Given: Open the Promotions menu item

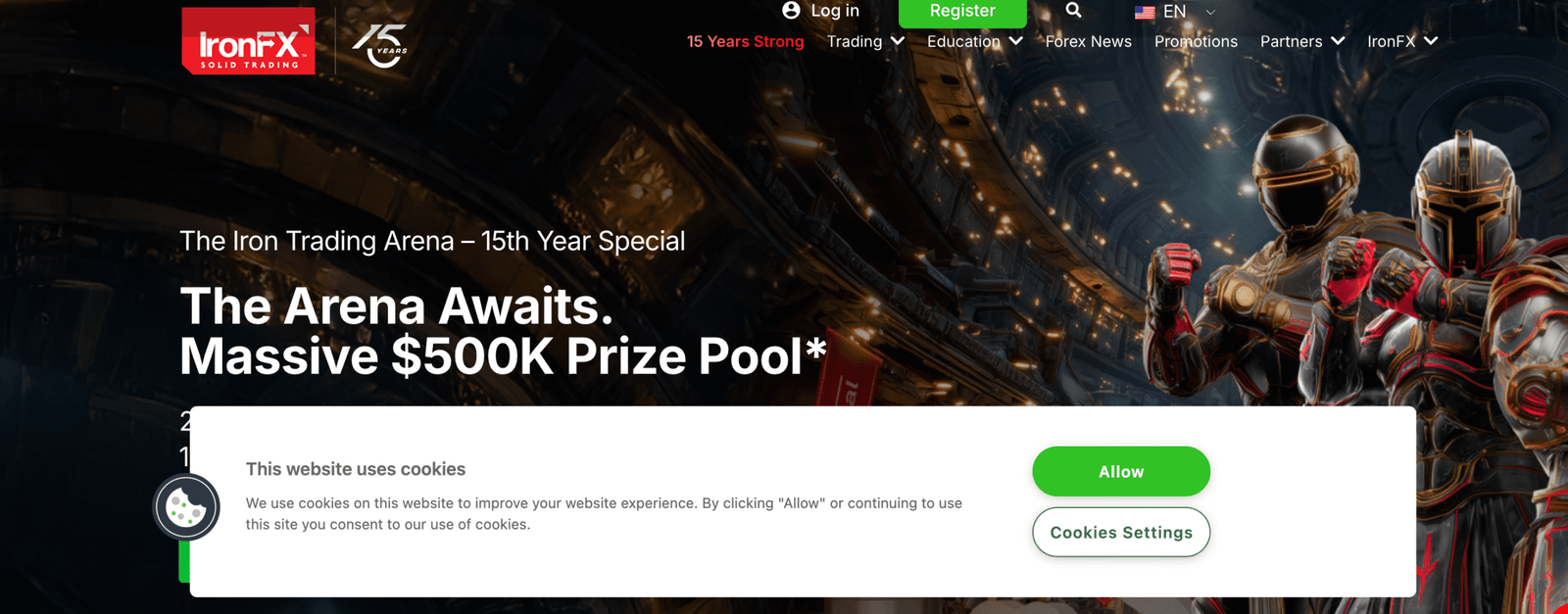Looking at the screenshot, I should tap(1196, 41).
